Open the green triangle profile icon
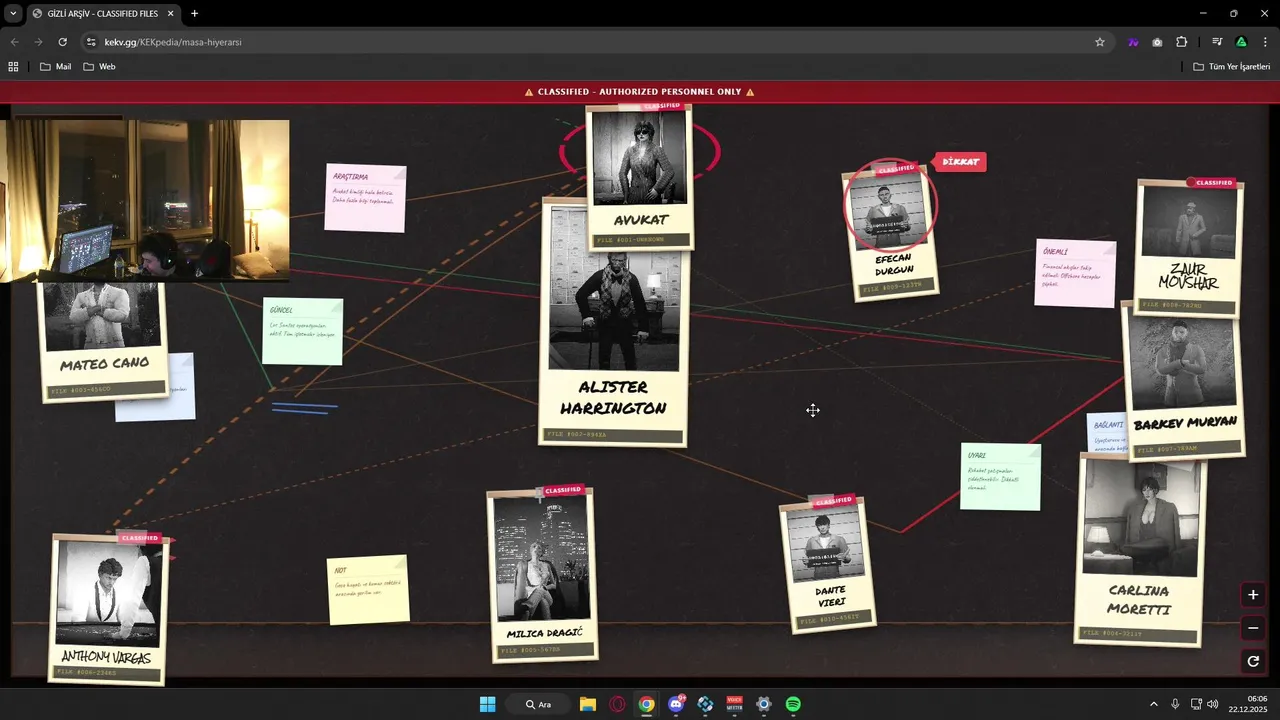 (x=1241, y=42)
